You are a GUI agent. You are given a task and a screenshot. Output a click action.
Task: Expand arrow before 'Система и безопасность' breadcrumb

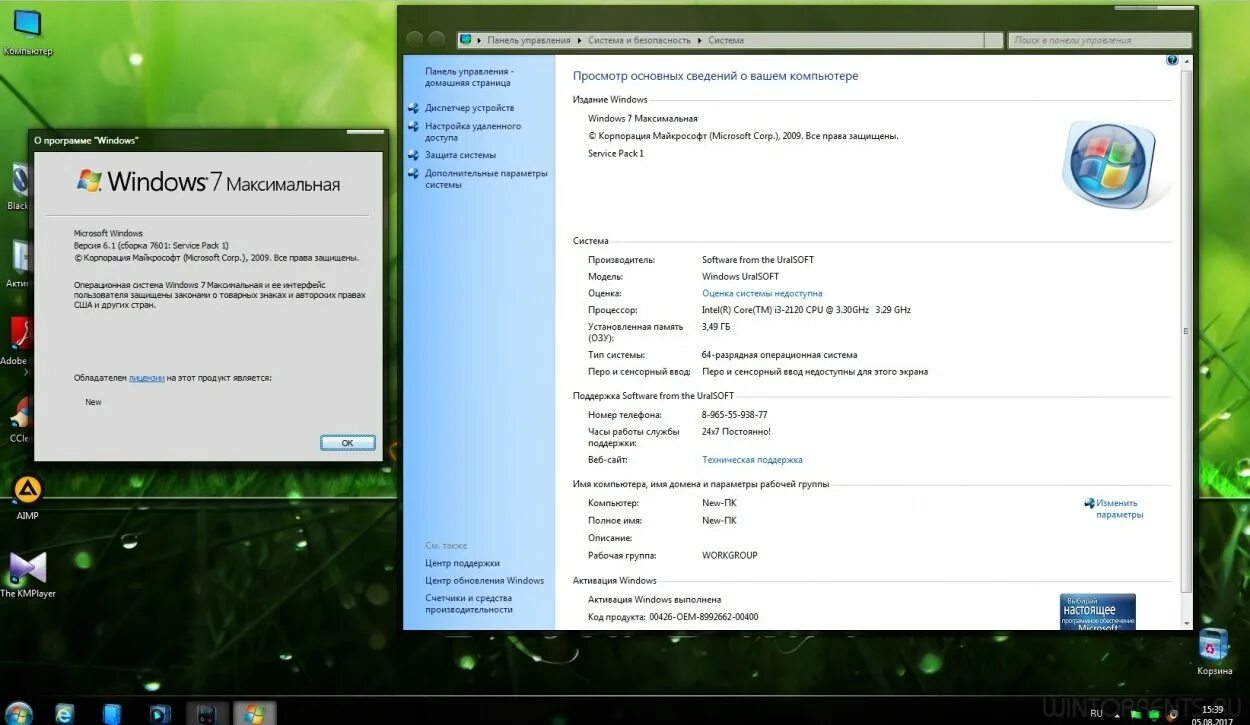pyautogui.click(x=579, y=40)
